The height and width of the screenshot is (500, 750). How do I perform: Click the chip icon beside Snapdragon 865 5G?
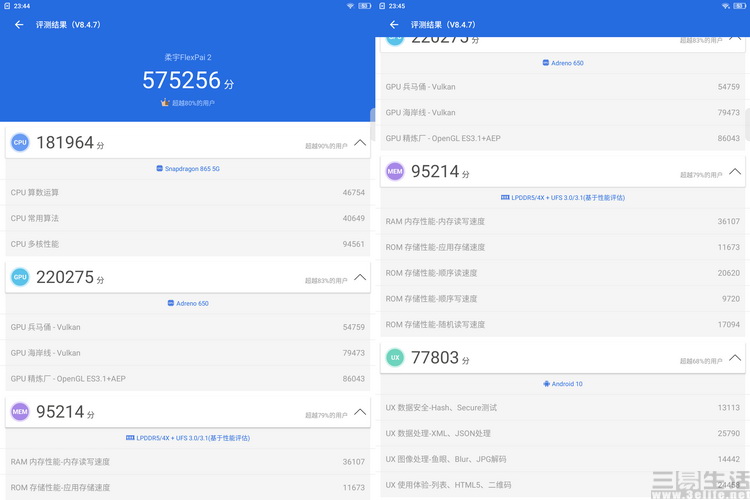pyautogui.click(x=159, y=168)
